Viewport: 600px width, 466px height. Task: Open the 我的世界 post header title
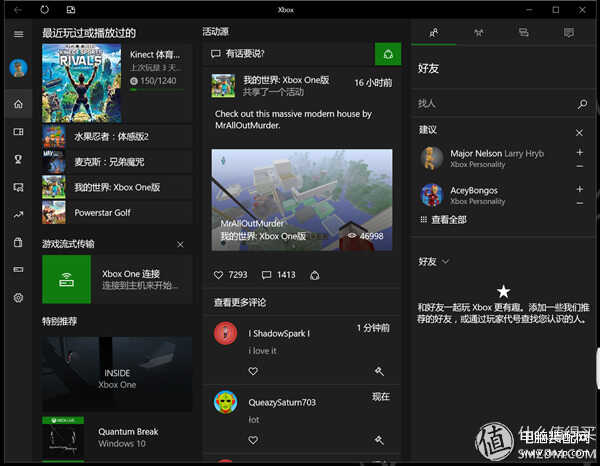[286, 80]
